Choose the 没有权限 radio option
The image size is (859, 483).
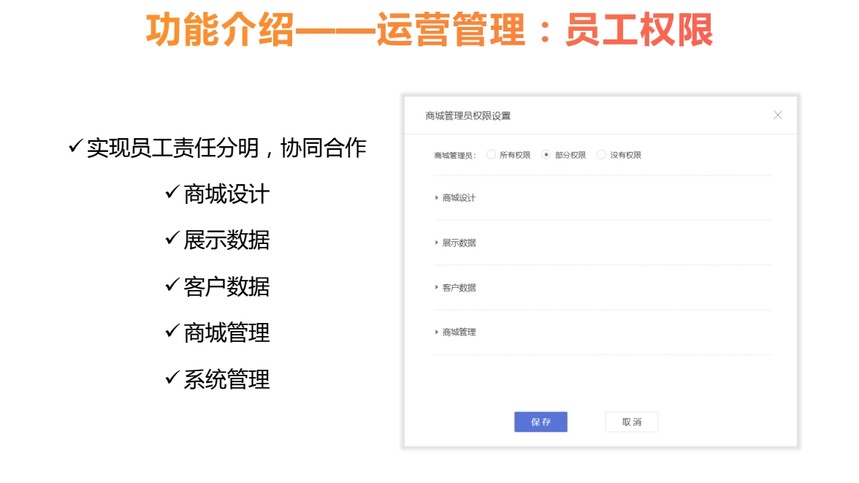[x=601, y=155]
